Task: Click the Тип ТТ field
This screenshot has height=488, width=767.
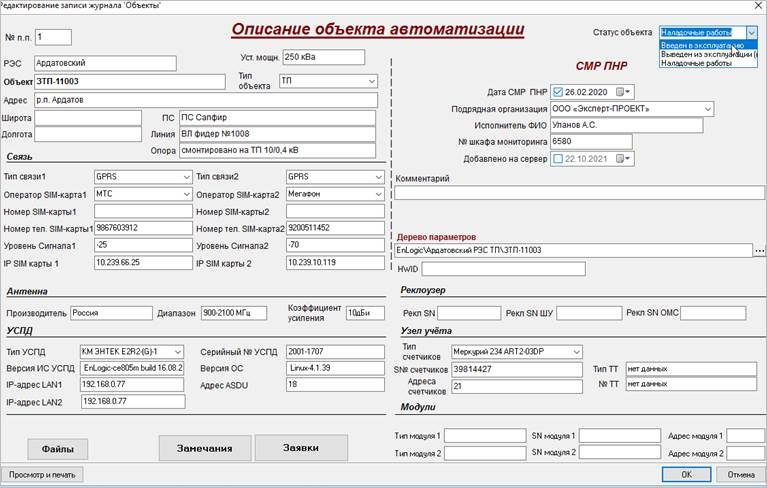Action: pyautogui.click(x=691, y=369)
